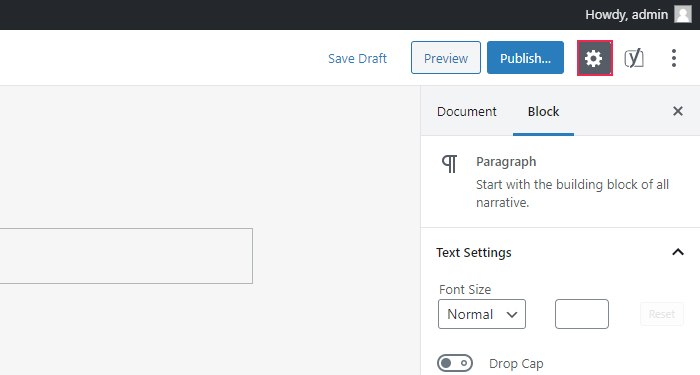Image resolution: width=700 pixels, height=375 pixels.
Task: Click the Save Draft link
Action: (357, 58)
